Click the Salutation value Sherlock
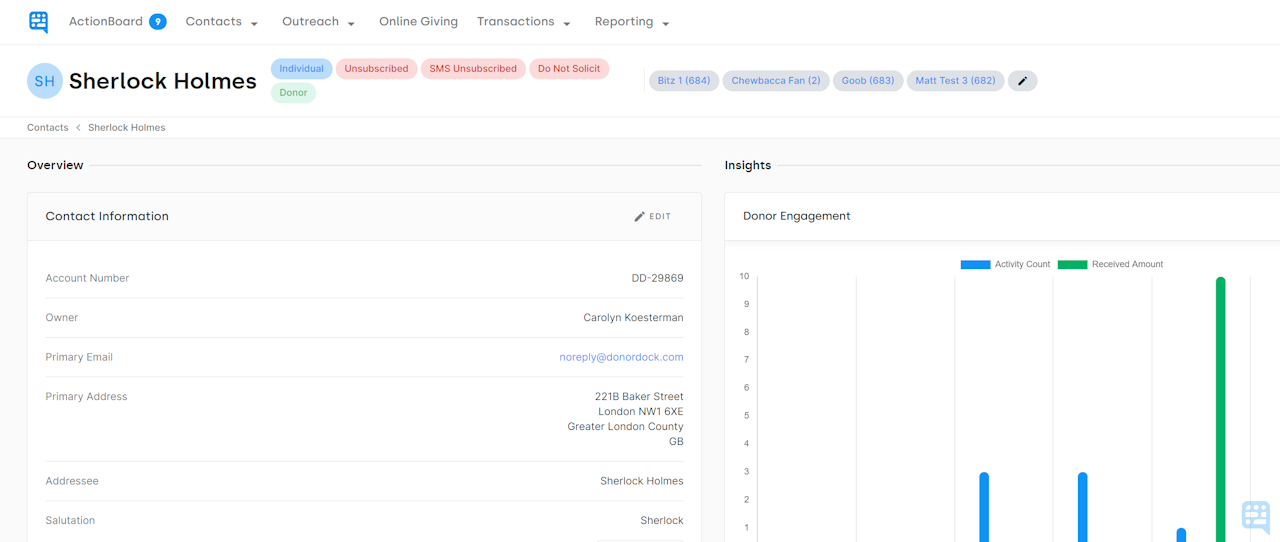The width and height of the screenshot is (1280, 542). 662,521
